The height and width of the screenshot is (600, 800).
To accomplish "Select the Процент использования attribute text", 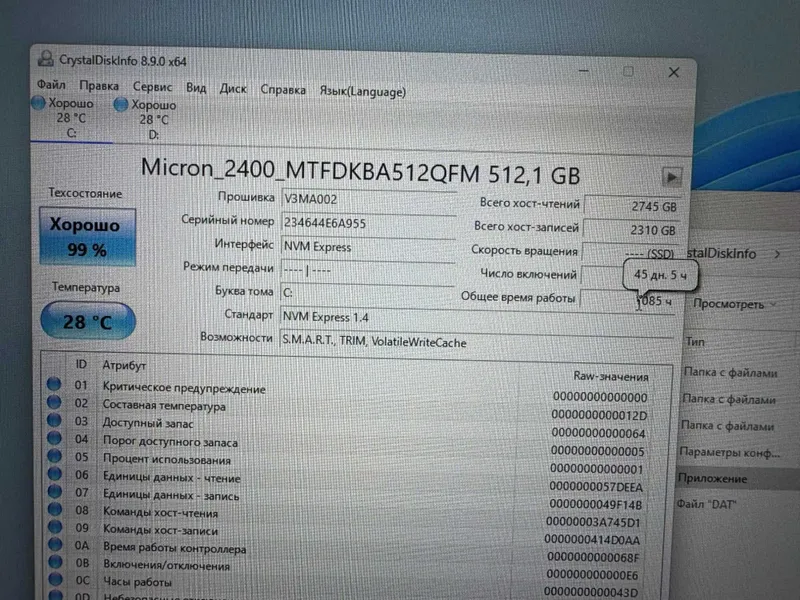I will click(167, 459).
